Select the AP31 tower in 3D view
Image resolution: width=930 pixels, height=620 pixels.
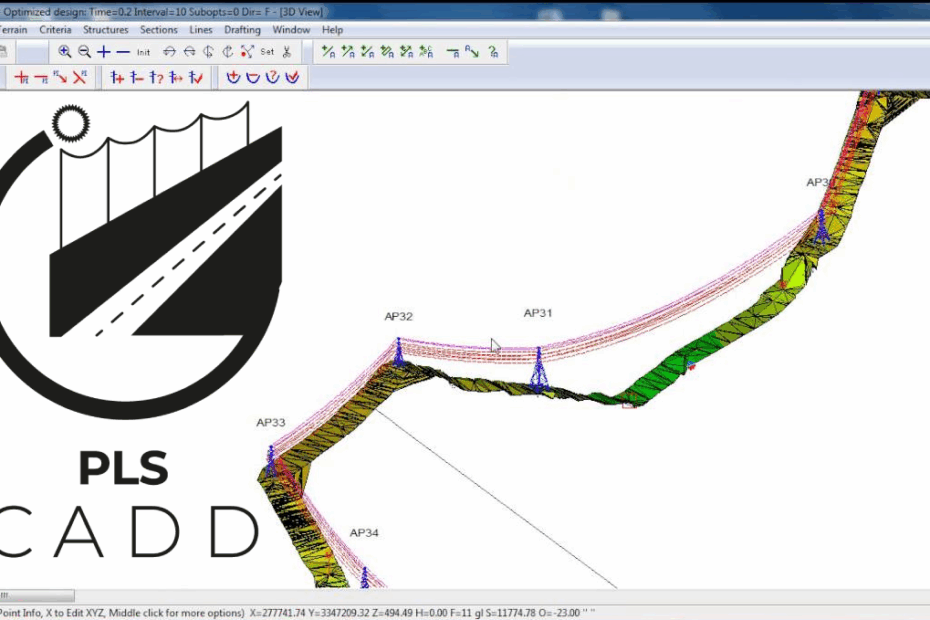click(x=538, y=369)
